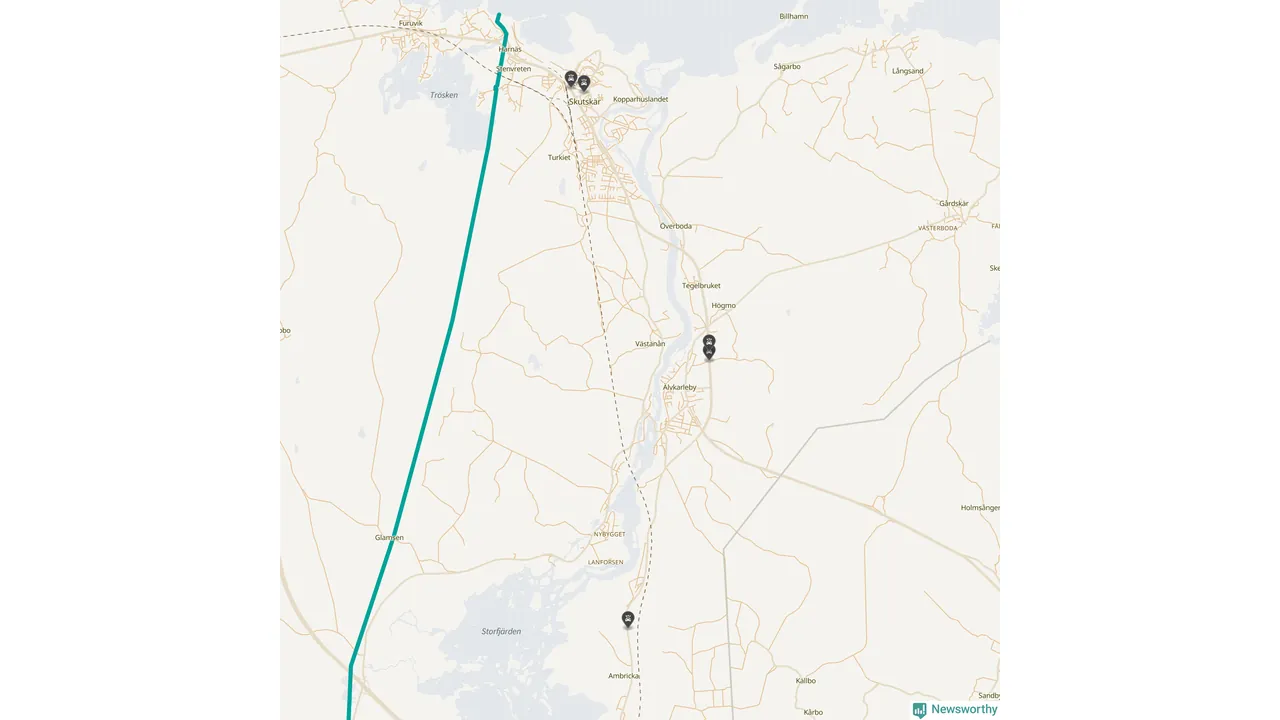Click the eastern car marker in Skutskär
1280x720 pixels.
584,83
